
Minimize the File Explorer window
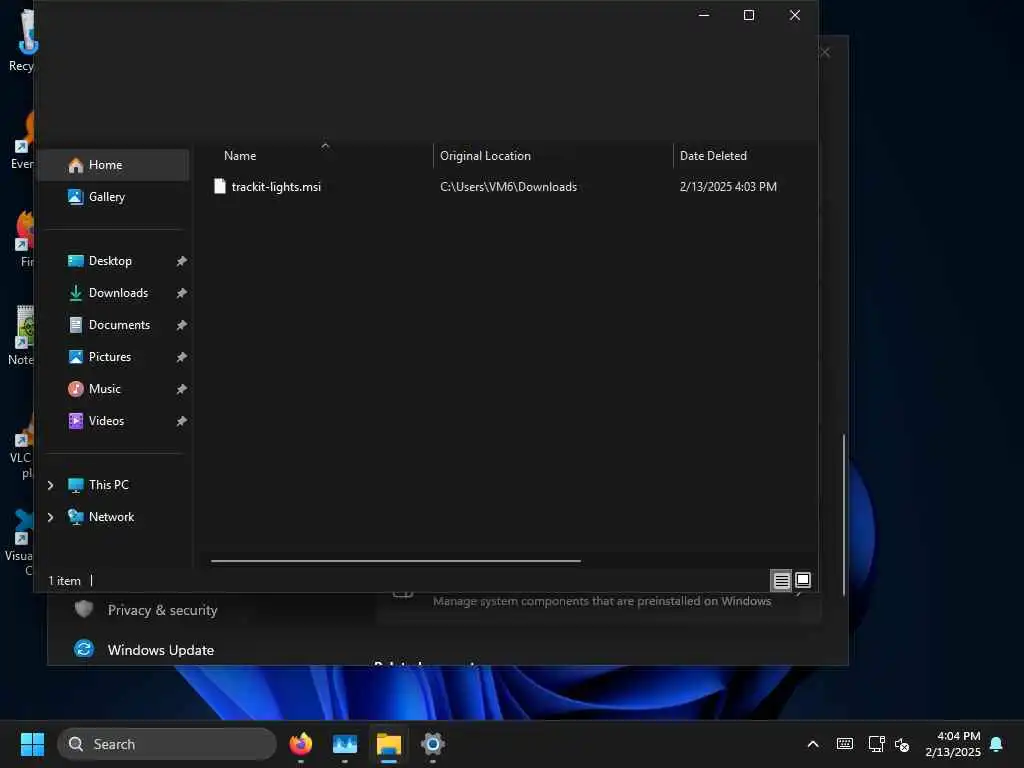click(704, 15)
